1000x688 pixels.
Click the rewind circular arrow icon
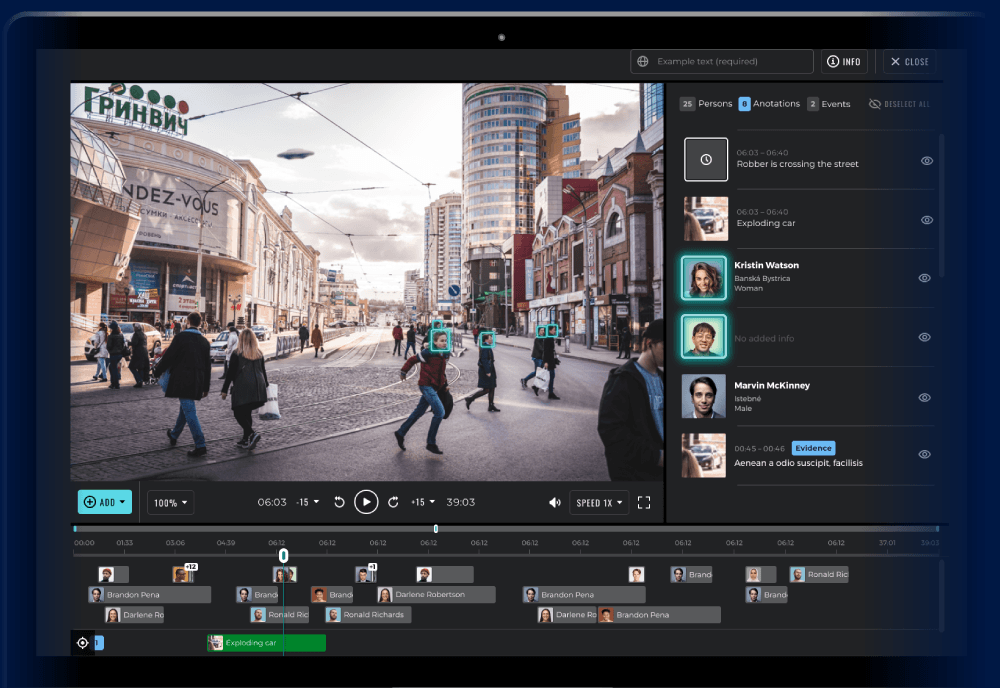click(339, 502)
